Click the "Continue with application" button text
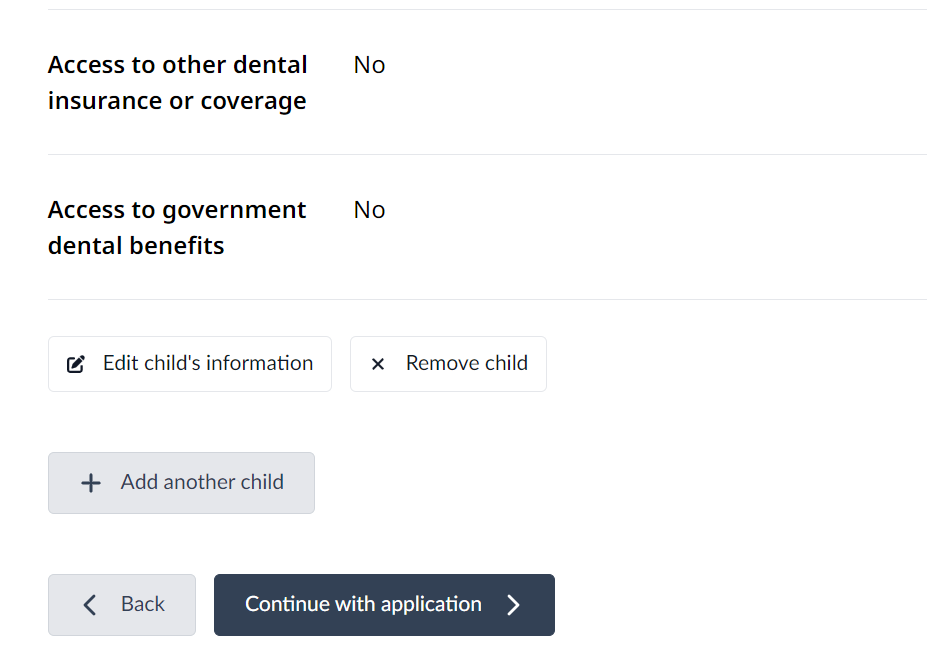This screenshot has width=927, height=660. tap(363, 604)
